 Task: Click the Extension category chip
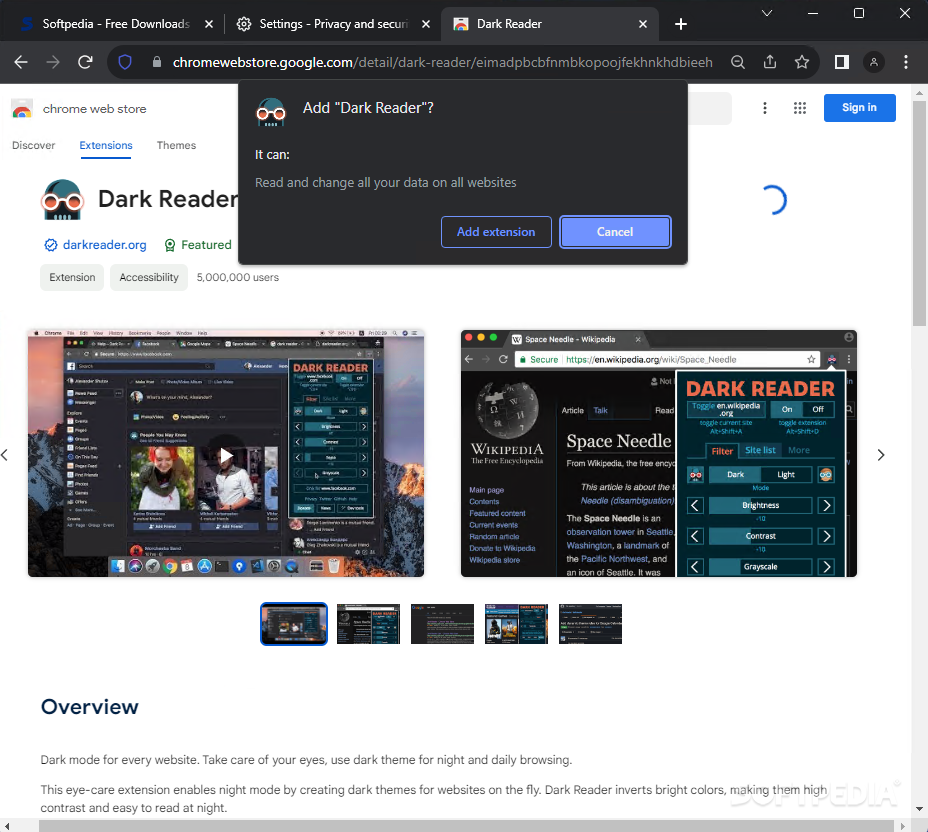point(72,278)
